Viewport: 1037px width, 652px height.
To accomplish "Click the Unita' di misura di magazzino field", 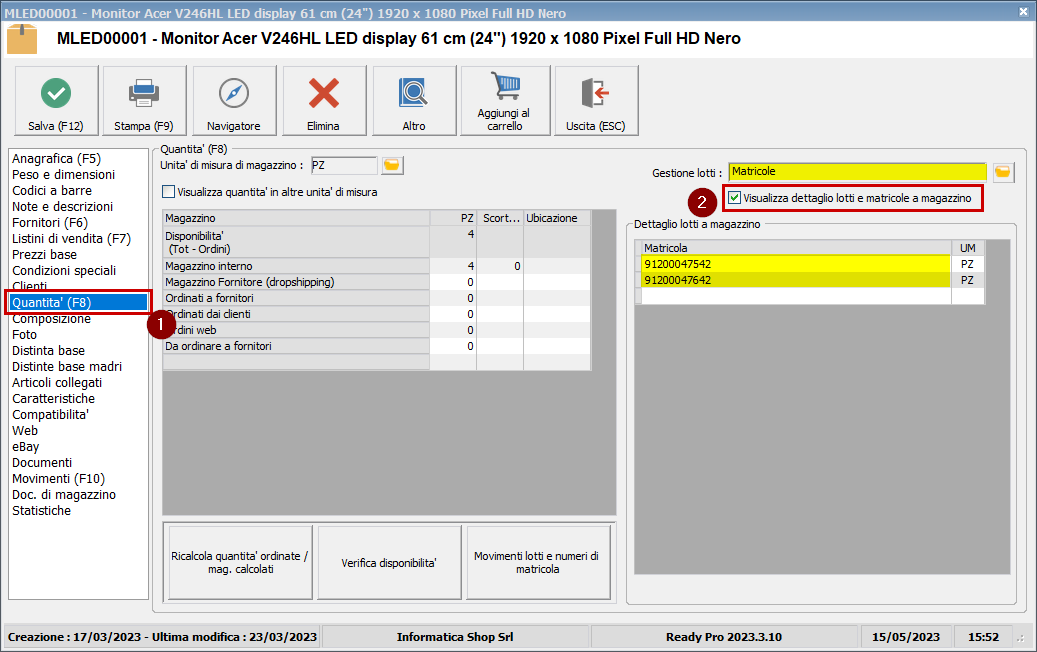I will (344, 165).
